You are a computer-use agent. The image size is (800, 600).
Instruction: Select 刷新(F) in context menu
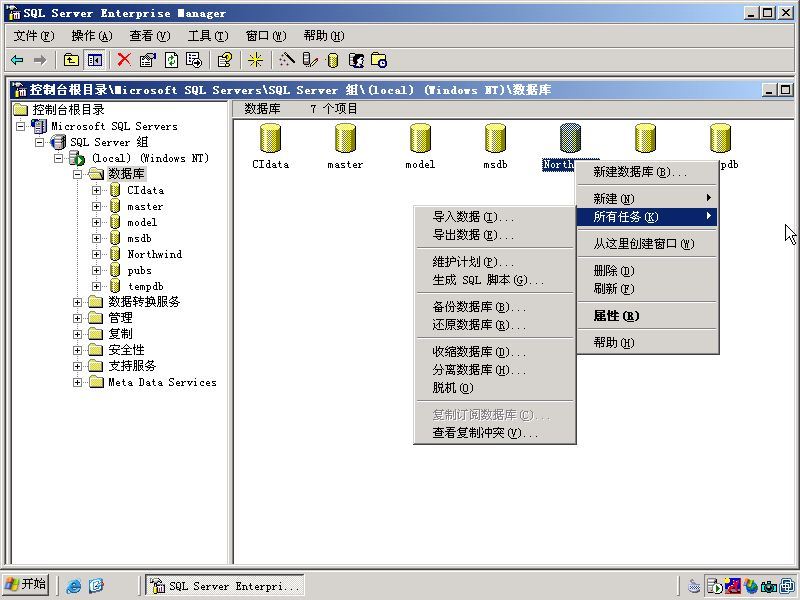click(x=647, y=289)
